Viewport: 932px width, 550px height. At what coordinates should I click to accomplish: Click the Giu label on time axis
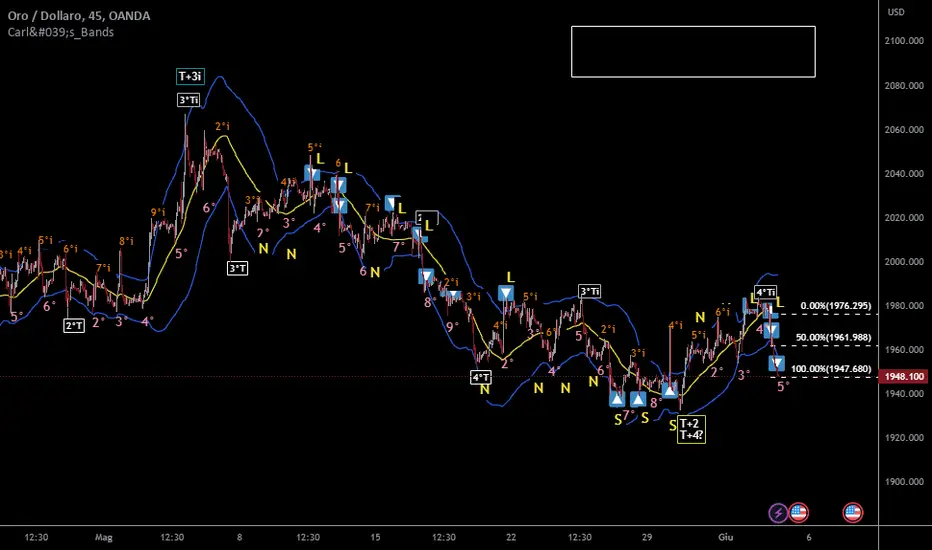click(x=726, y=537)
